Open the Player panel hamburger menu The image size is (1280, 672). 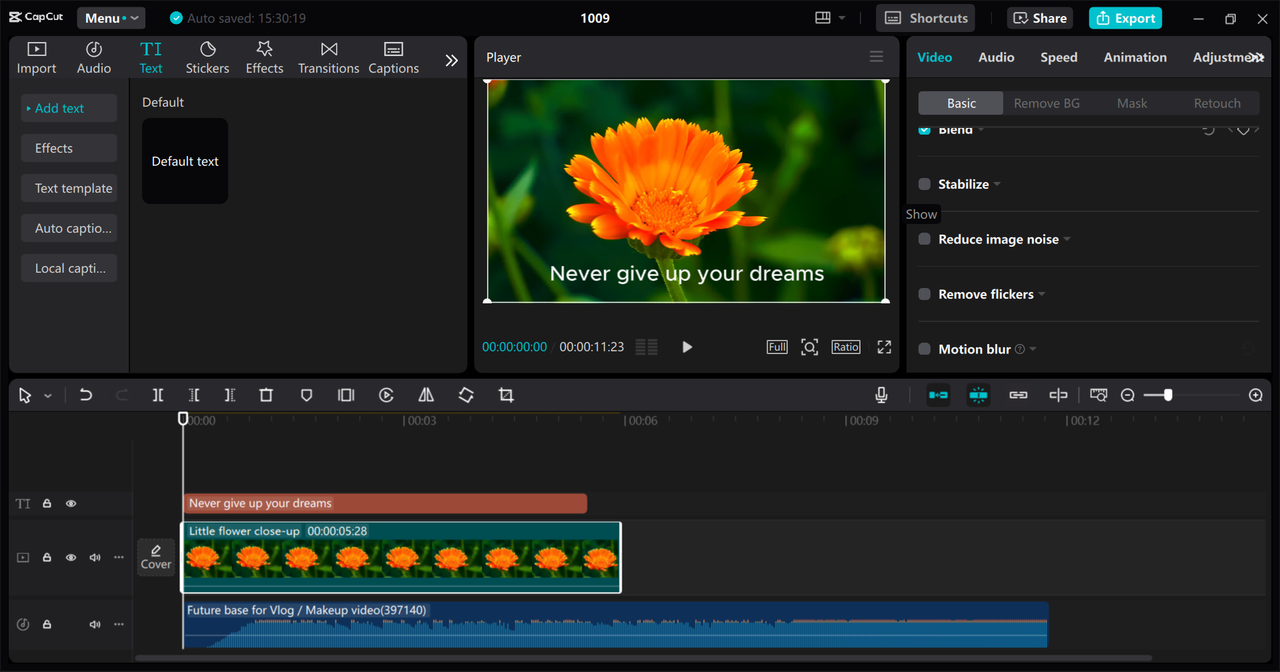(876, 57)
